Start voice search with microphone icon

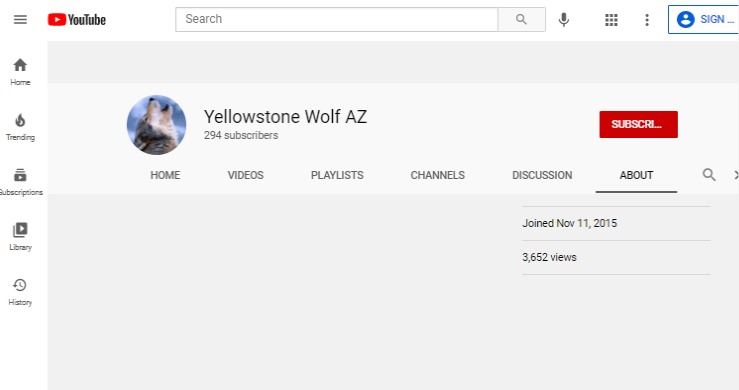tap(564, 19)
